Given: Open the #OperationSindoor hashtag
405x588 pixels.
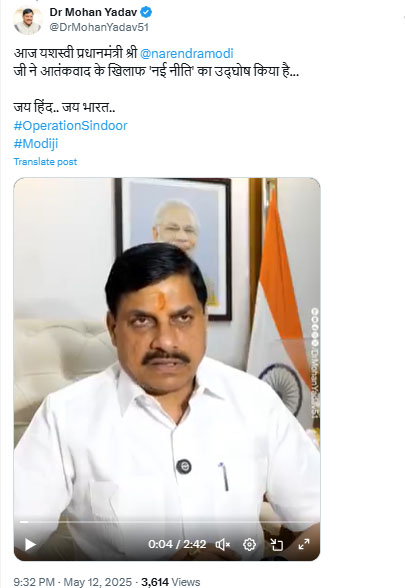Looking at the screenshot, I should 70,126.
